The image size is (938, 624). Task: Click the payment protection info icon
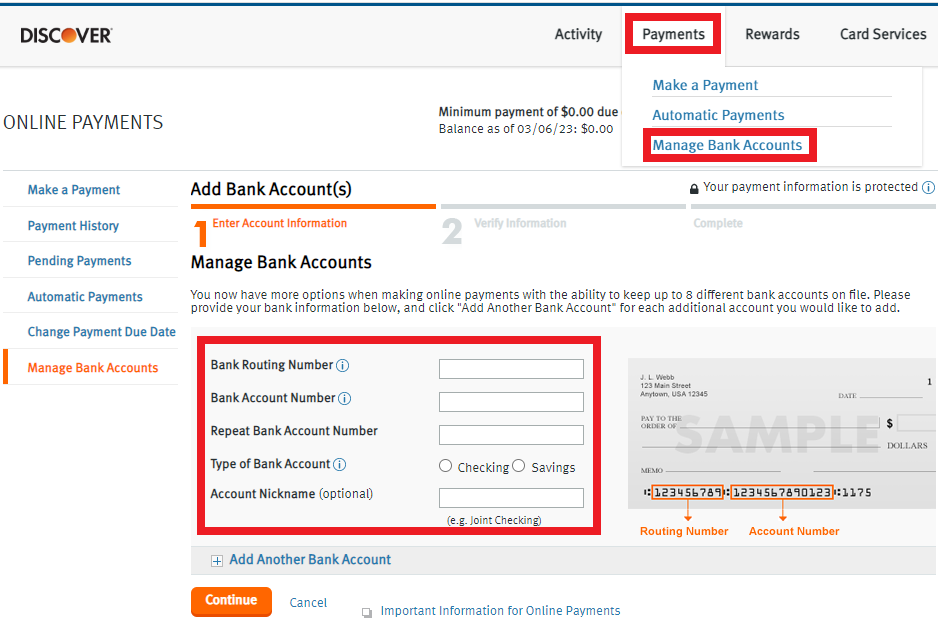click(x=928, y=187)
